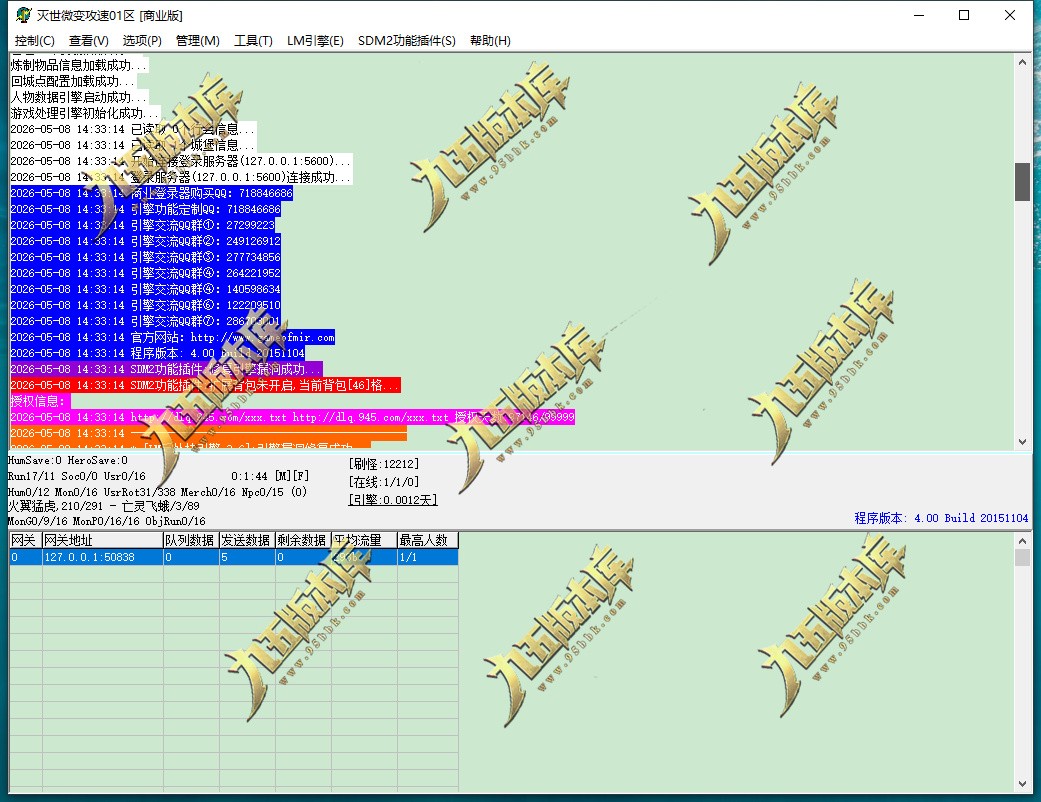
Task: Open the LM引擎(E) menu
Action: (315, 40)
